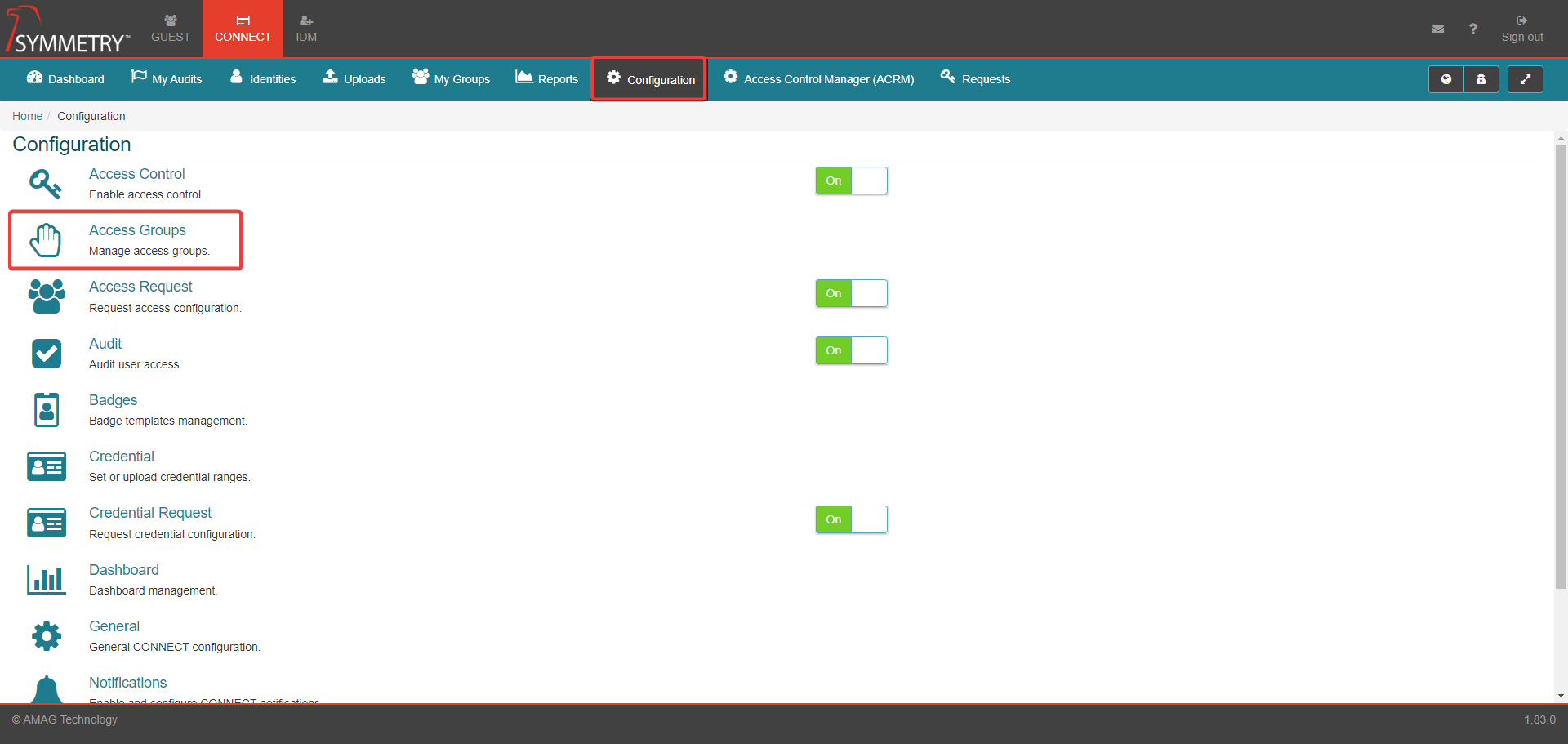Toggle the Credential Request switch
This screenshot has width=1568, height=744.
tap(851, 519)
